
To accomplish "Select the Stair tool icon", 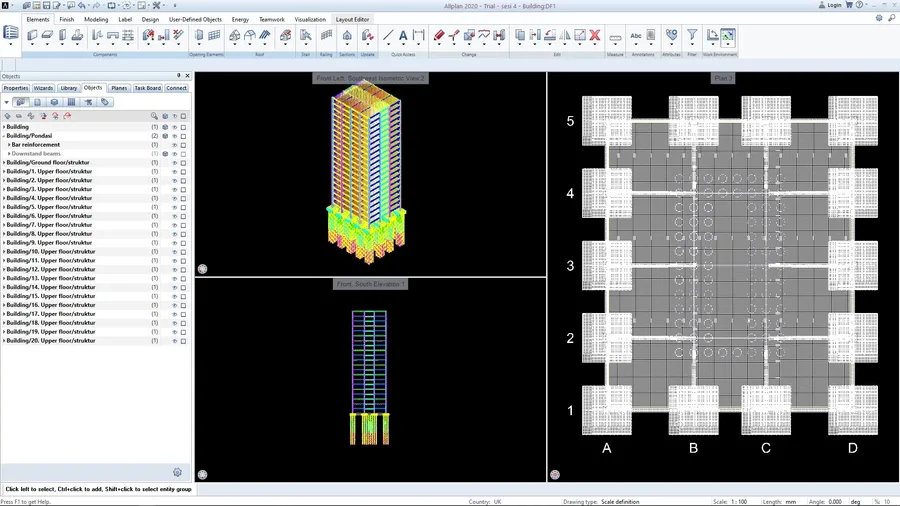I will tap(305, 35).
